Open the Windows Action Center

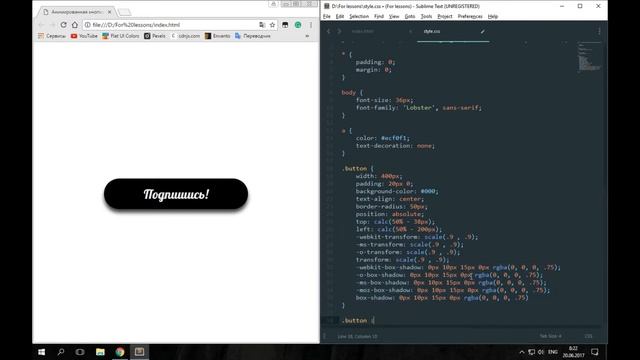point(595,352)
